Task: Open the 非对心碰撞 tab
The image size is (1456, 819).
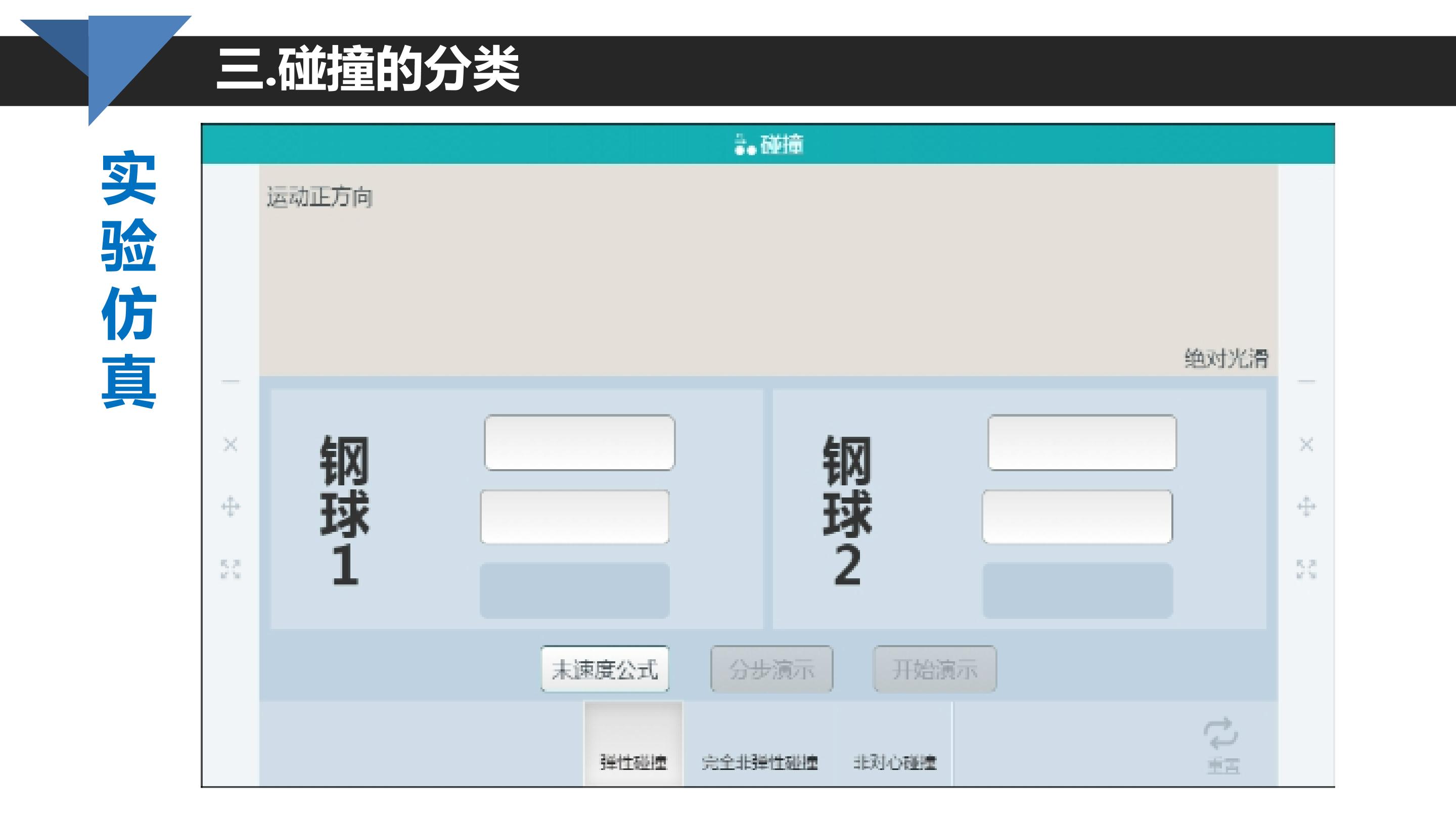Action: point(895,762)
